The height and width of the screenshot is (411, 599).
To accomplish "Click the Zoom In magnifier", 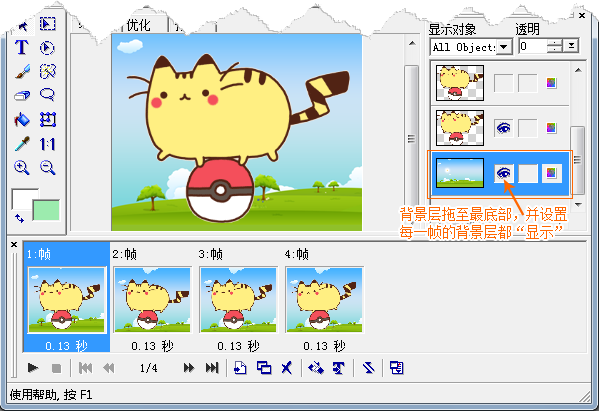I will [x=22, y=168].
